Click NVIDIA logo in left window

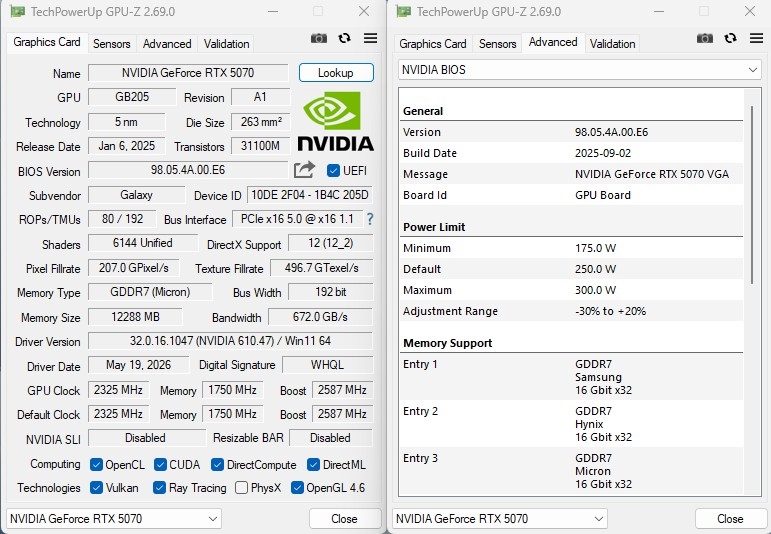pos(335,121)
